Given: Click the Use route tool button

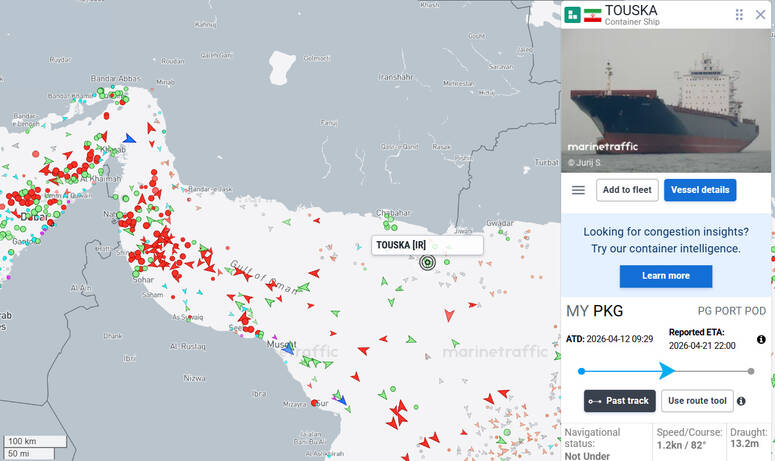Looking at the screenshot, I should point(697,401).
